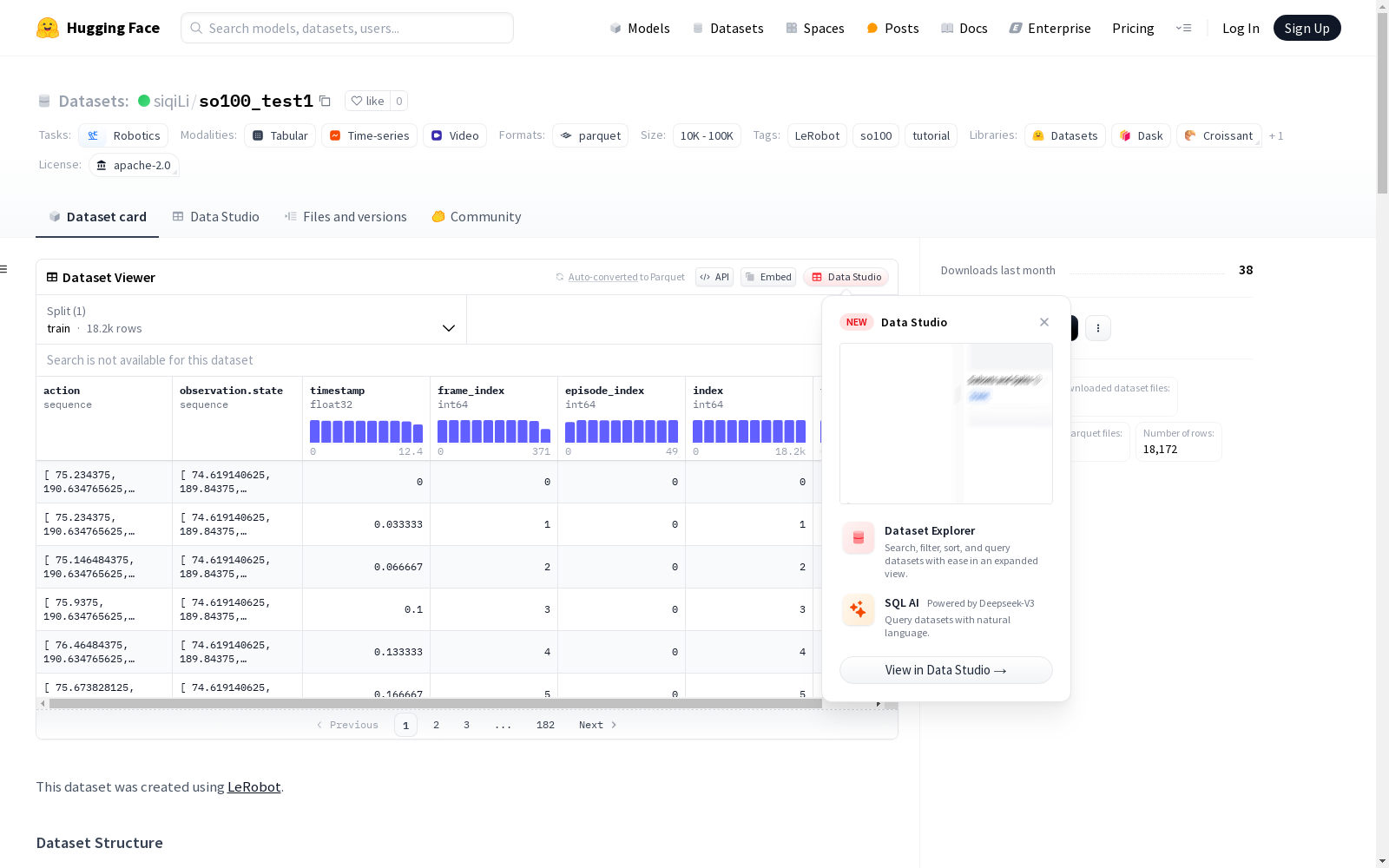Select the Dask library tag
Image resolution: width=1389 pixels, height=868 pixels.
(1141, 135)
